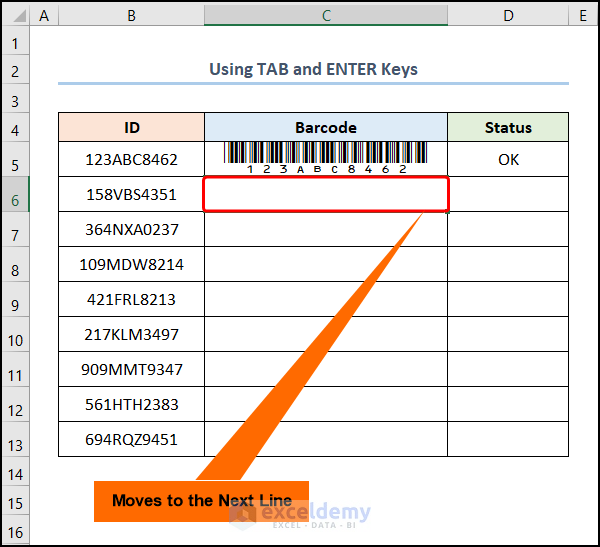Click the 'ID' header cell
This screenshot has width=600, height=547.
pos(131,127)
